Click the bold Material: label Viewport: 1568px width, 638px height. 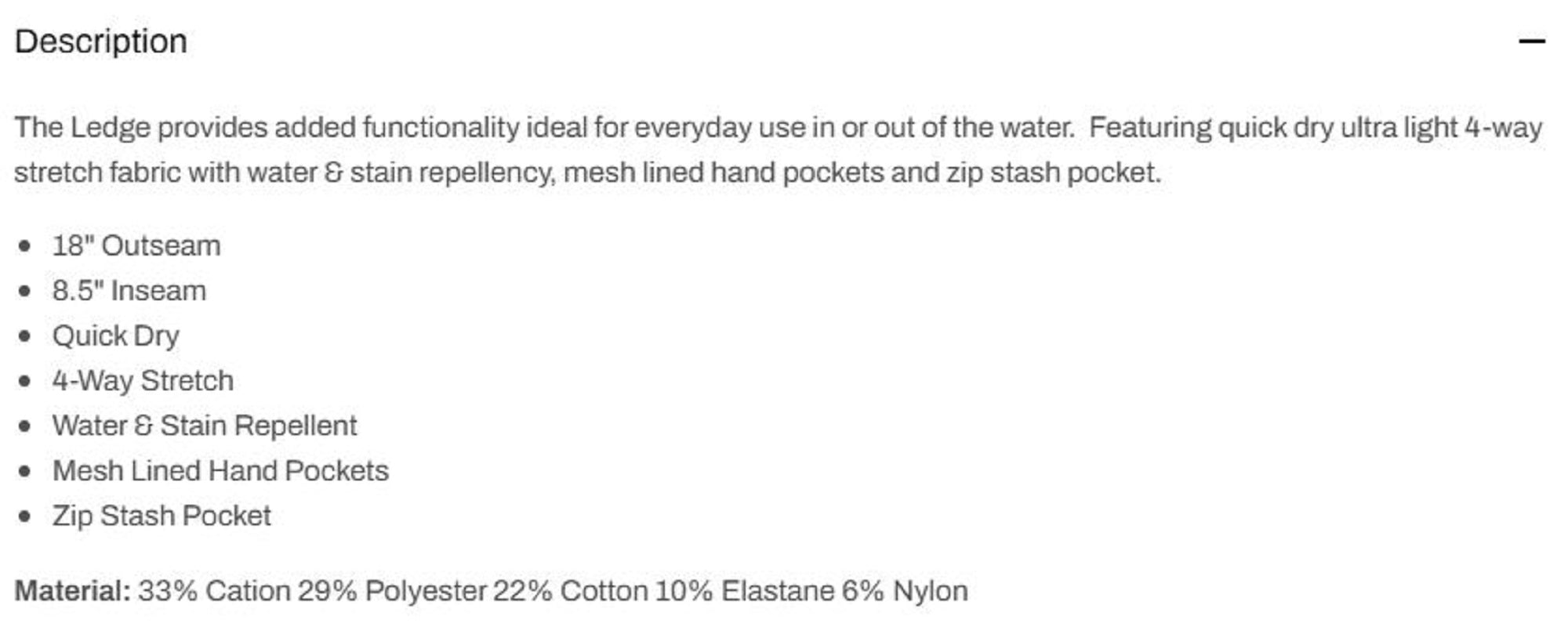(x=73, y=591)
